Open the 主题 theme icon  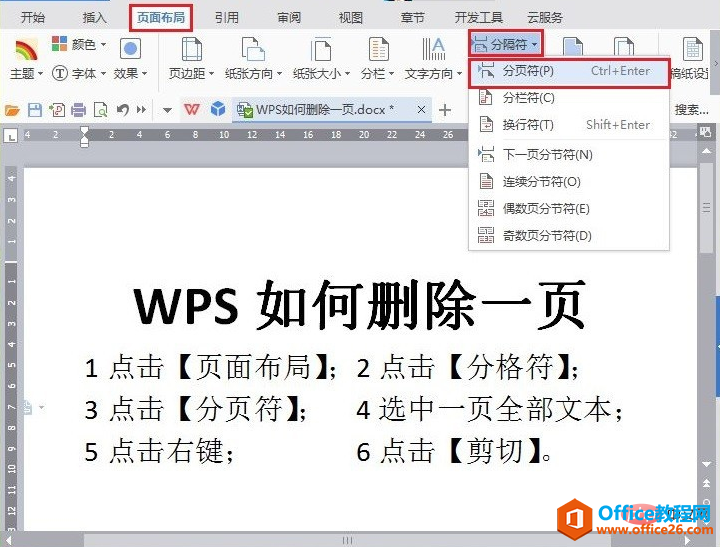tap(26, 50)
